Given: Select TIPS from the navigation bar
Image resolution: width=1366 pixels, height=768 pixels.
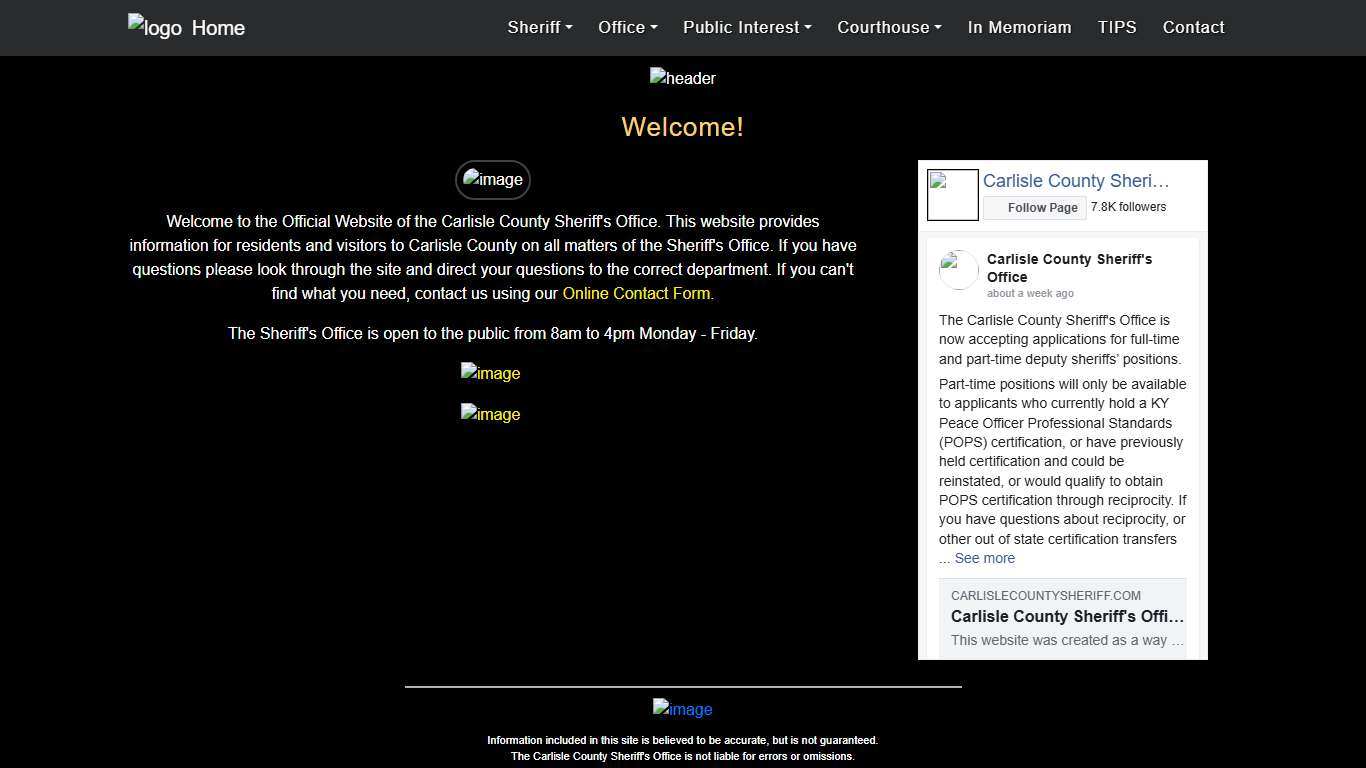Looking at the screenshot, I should coord(1117,27).
